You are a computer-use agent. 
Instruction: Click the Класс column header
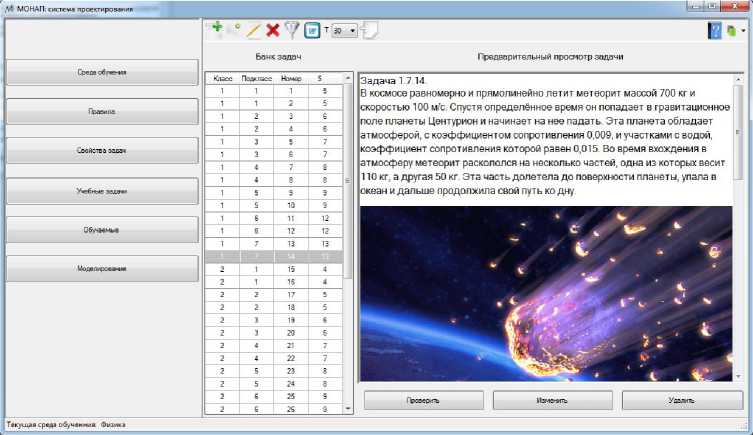[x=222, y=78]
